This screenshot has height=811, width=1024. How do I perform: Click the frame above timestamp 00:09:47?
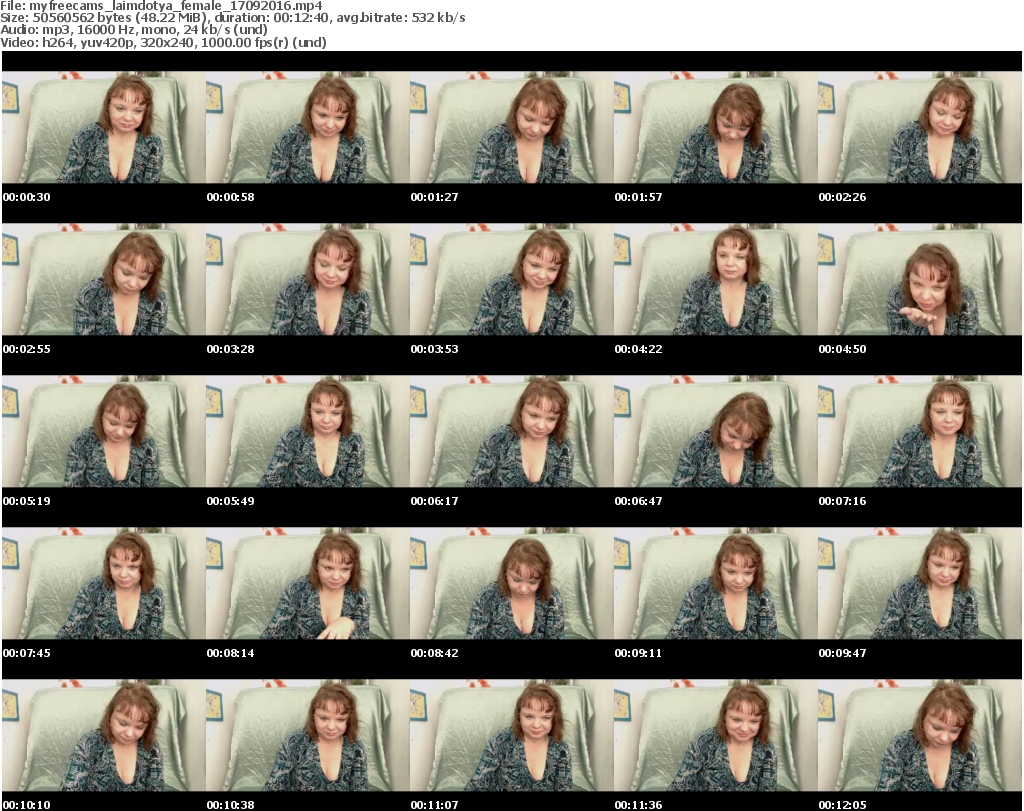[919, 583]
